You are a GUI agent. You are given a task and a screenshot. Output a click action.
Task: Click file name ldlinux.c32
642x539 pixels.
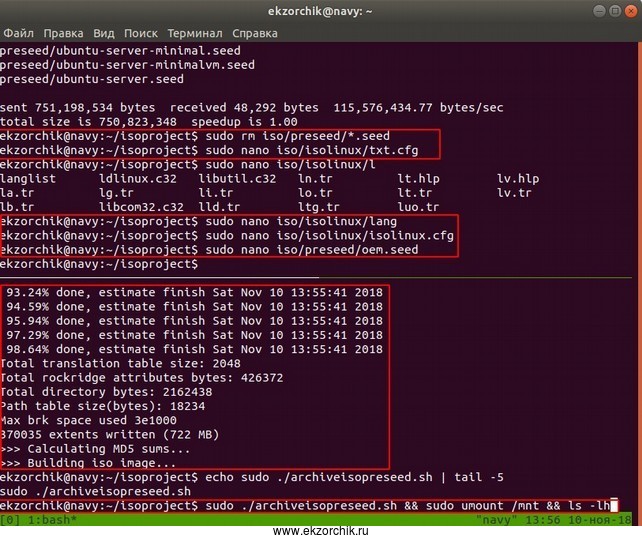click(138, 179)
